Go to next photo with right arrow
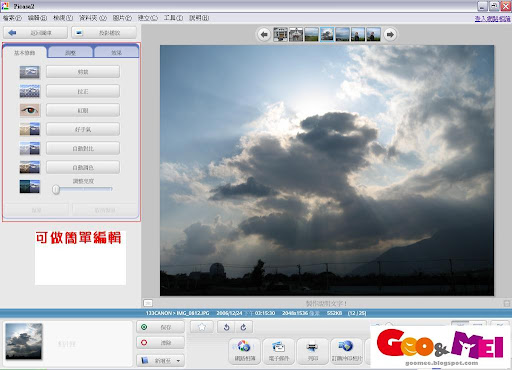Screen dimensions: 512x370 pyautogui.click(x=390, y=34)
